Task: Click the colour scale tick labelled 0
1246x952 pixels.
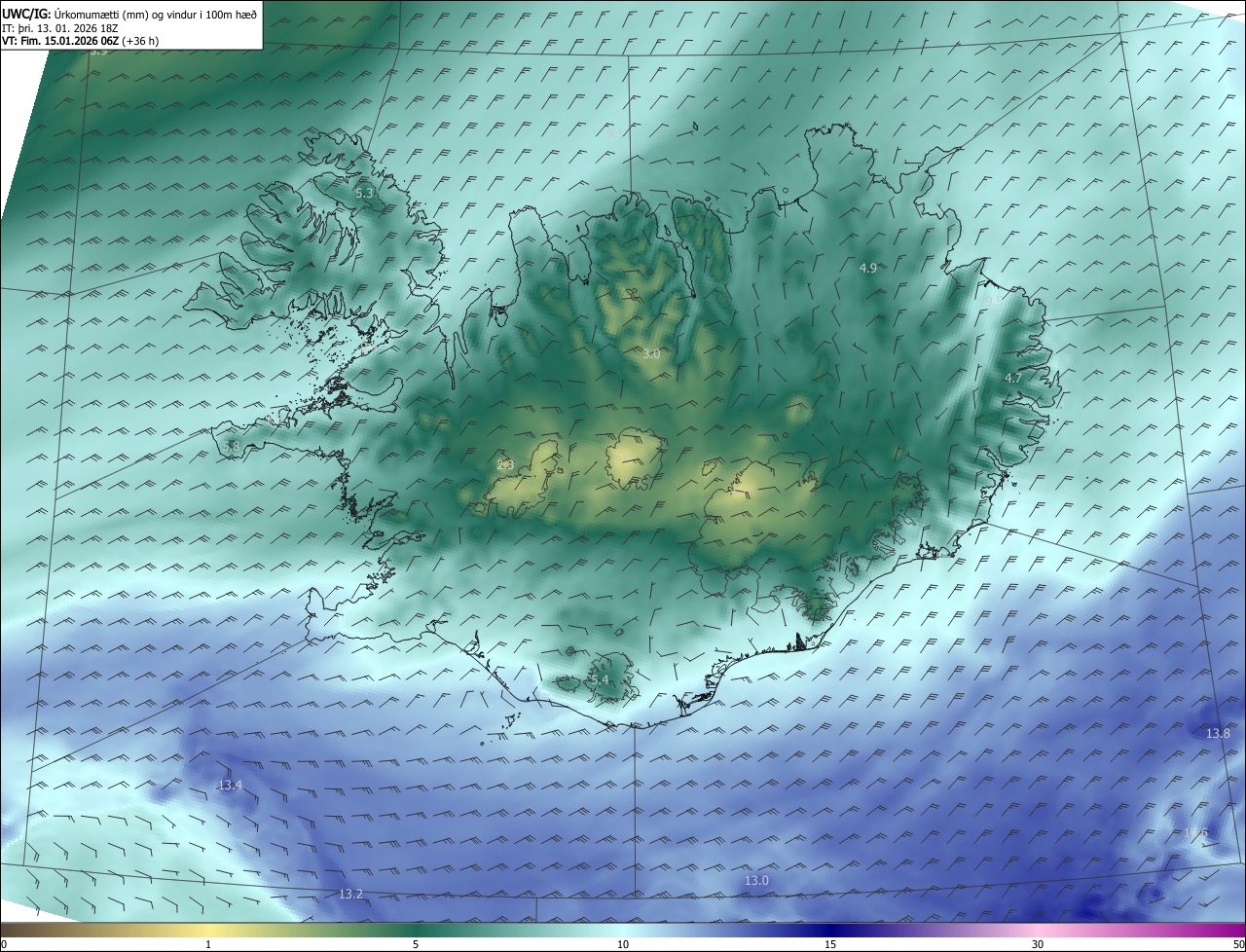Action: [4, 944]
